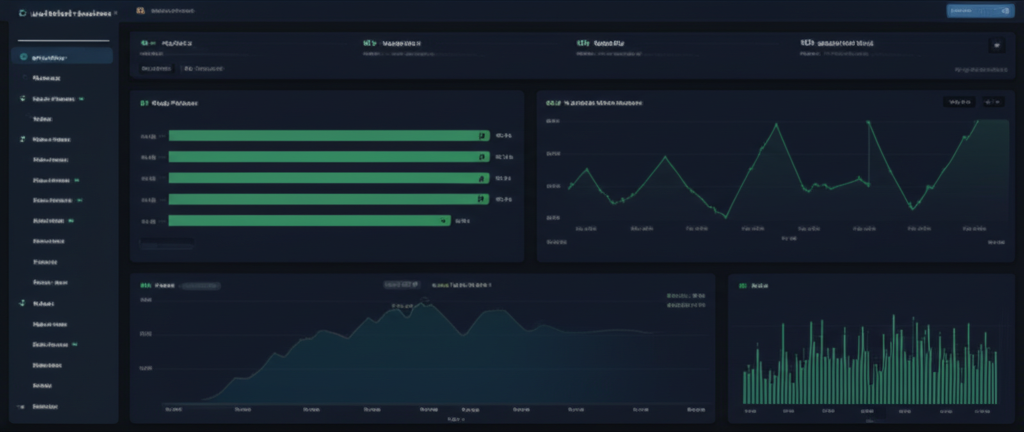Click the icon at the end of the fourth green bar
This screenshot has height=432, width=1024.
[x=481, y=199]
